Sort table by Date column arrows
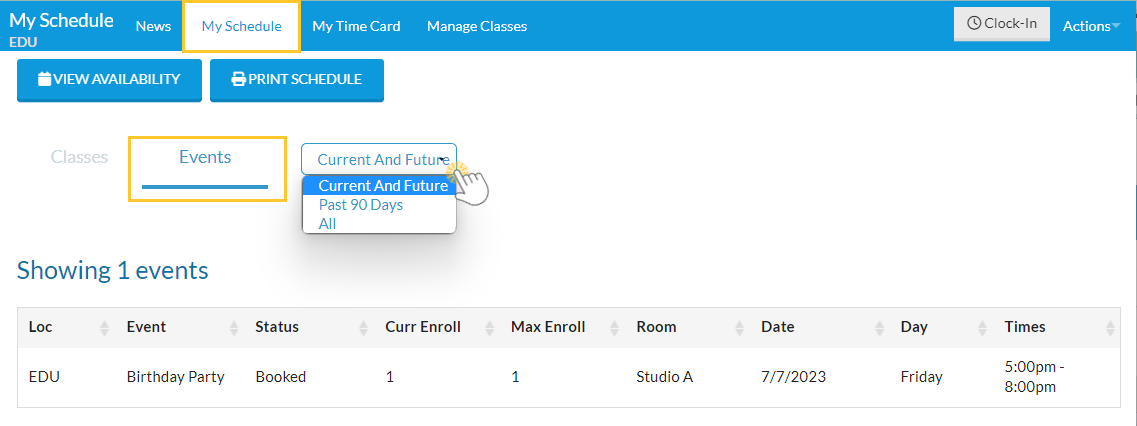The width and height of the screenshot is (1137, 426). [x=880, y=327]
